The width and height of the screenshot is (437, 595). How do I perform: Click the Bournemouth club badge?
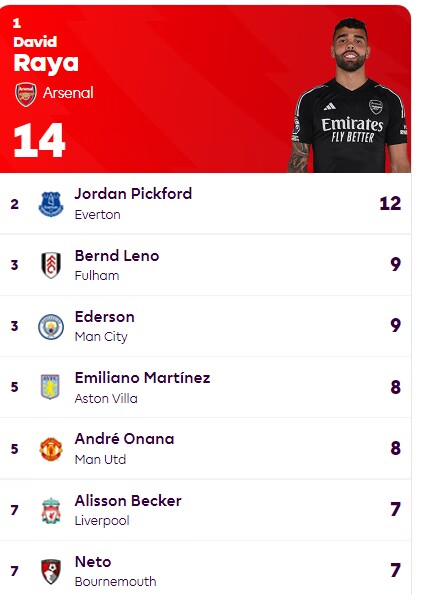tap(51, 571)
